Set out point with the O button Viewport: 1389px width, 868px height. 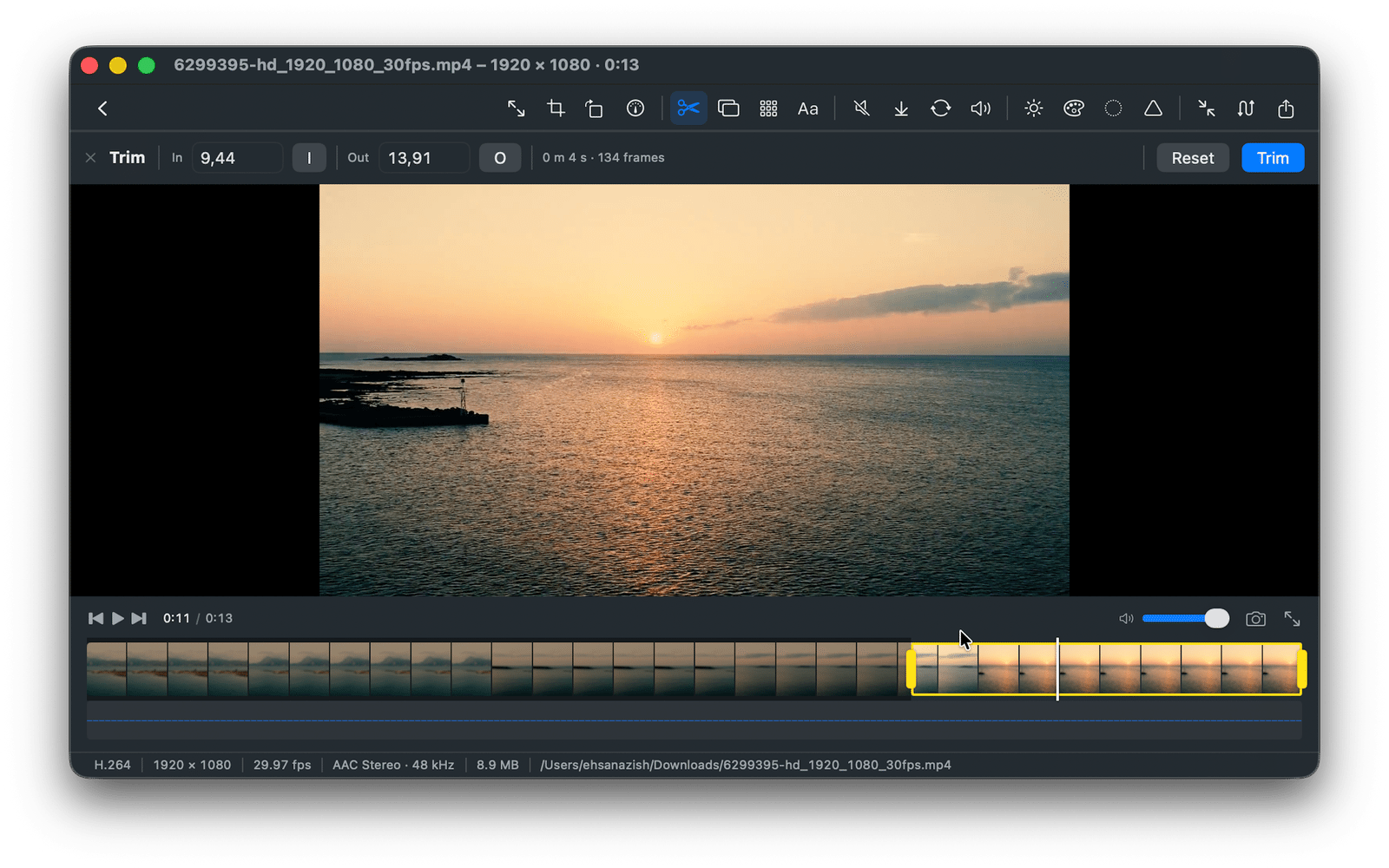[500, 158]
